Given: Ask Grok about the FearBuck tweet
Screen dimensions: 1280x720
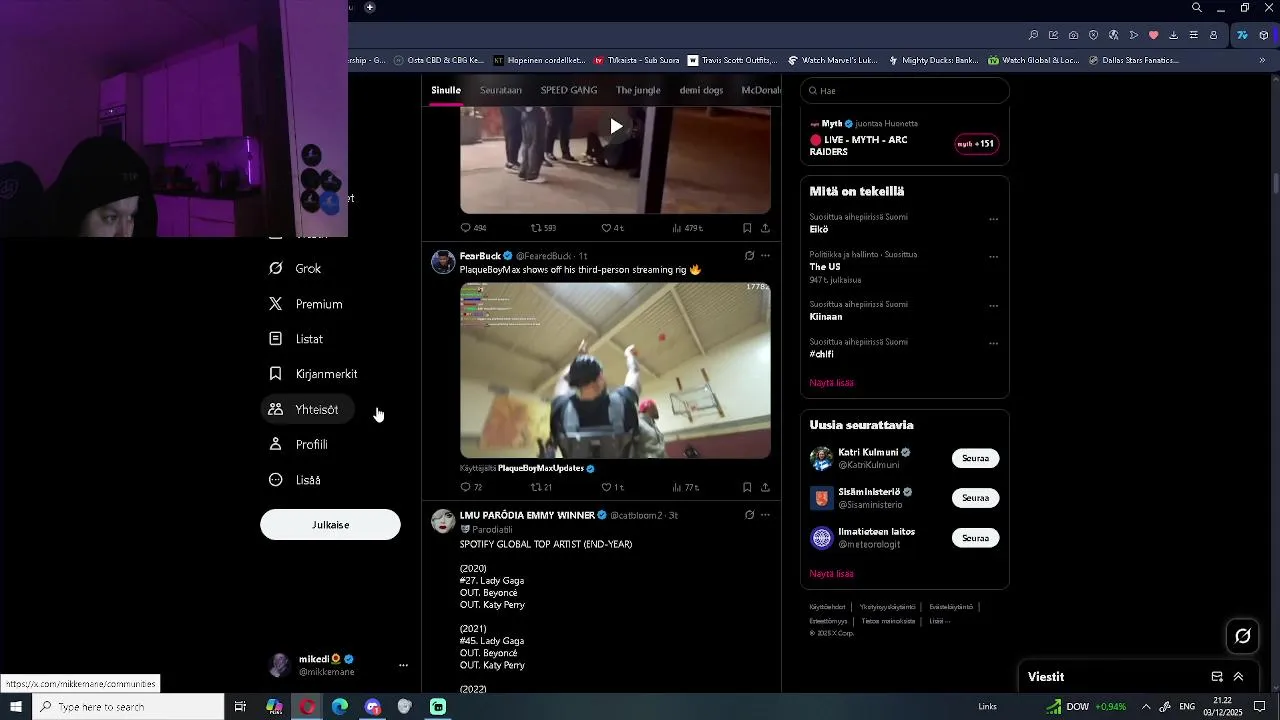Looking at the screenshot, I should coord(749,256).
